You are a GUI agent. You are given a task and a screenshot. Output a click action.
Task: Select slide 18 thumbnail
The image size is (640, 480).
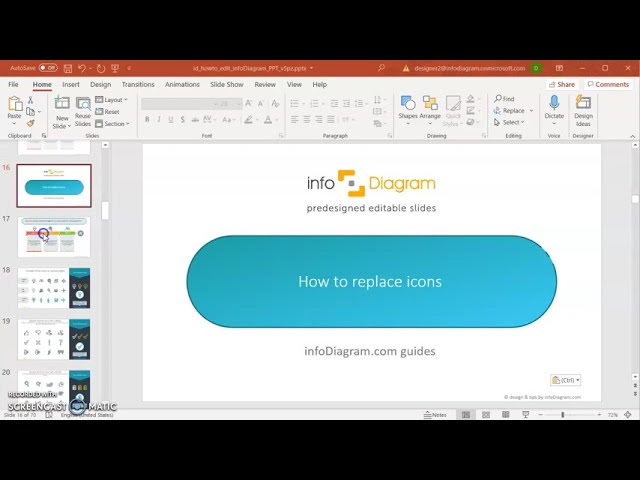[54, 288]
